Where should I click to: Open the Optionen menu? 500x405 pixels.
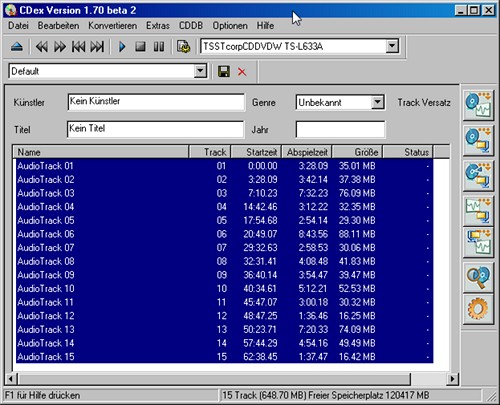point(230,26)
